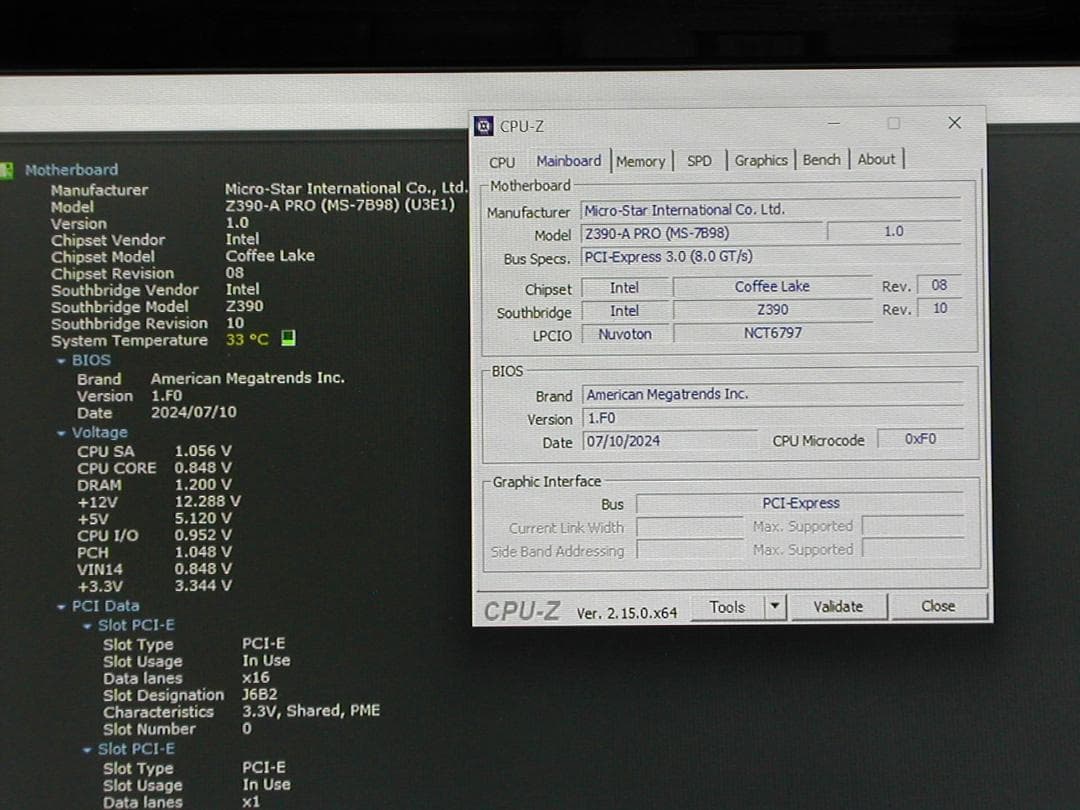Collapse the Voltage tree section
This screenshot has width=1080, height=810.
tap(62, 433)
